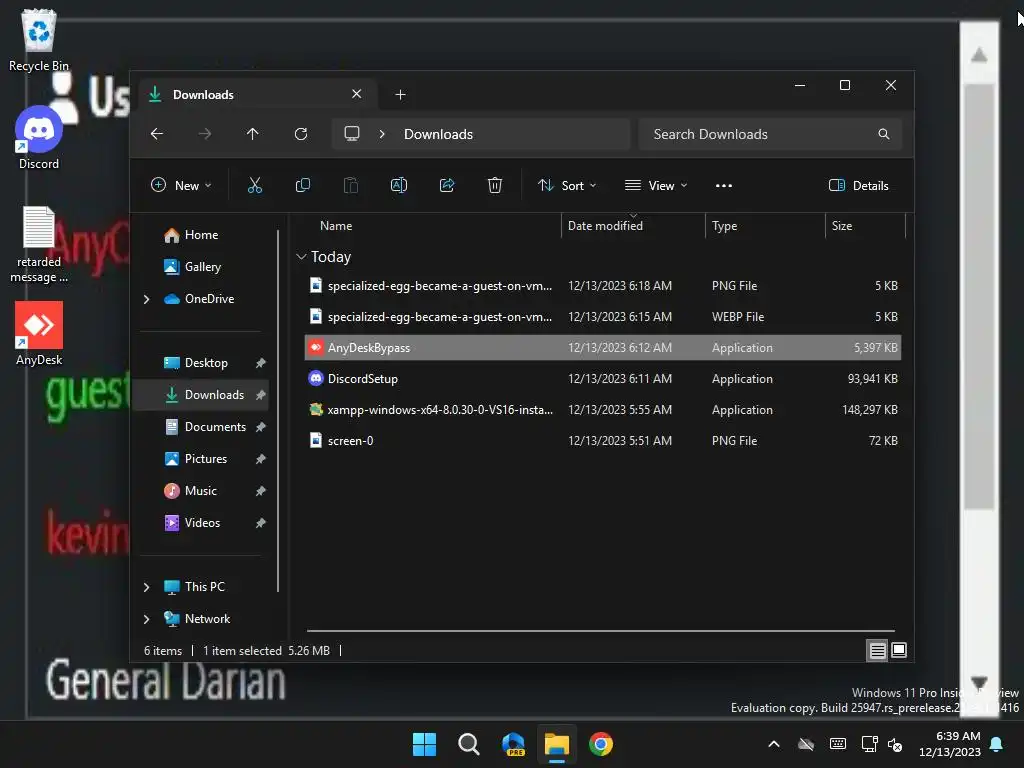Screen dimensions: 1024x768
Task: Click the Cut scissors icon
Action: 255,185
